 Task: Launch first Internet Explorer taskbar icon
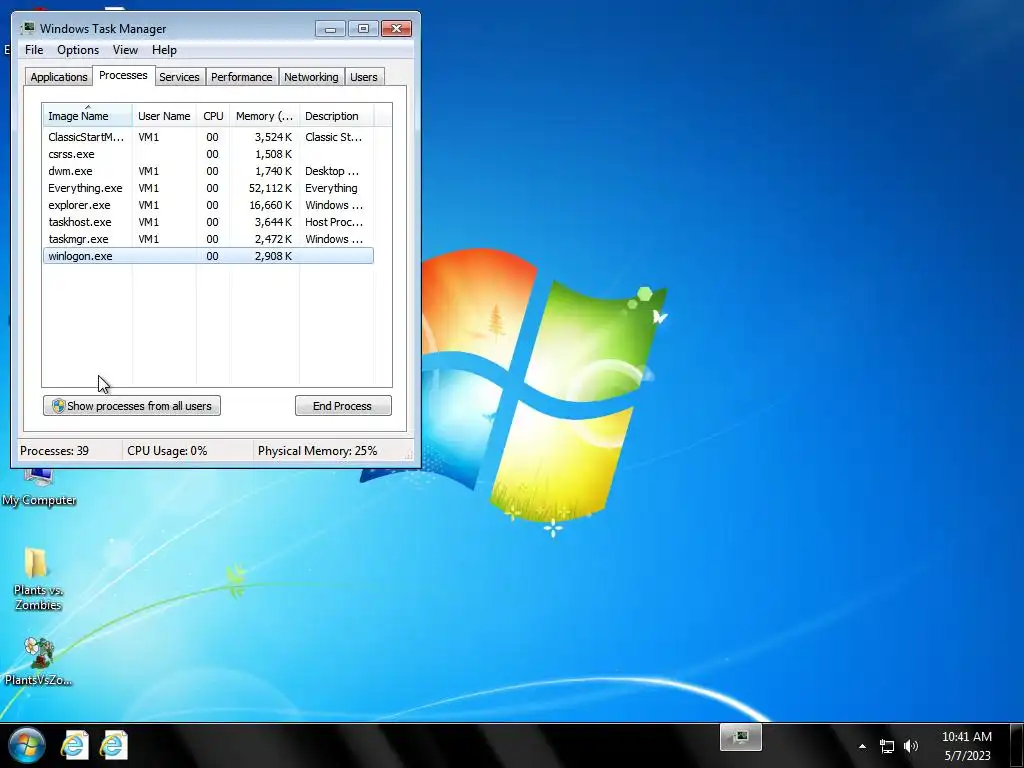tap(74, 745)
